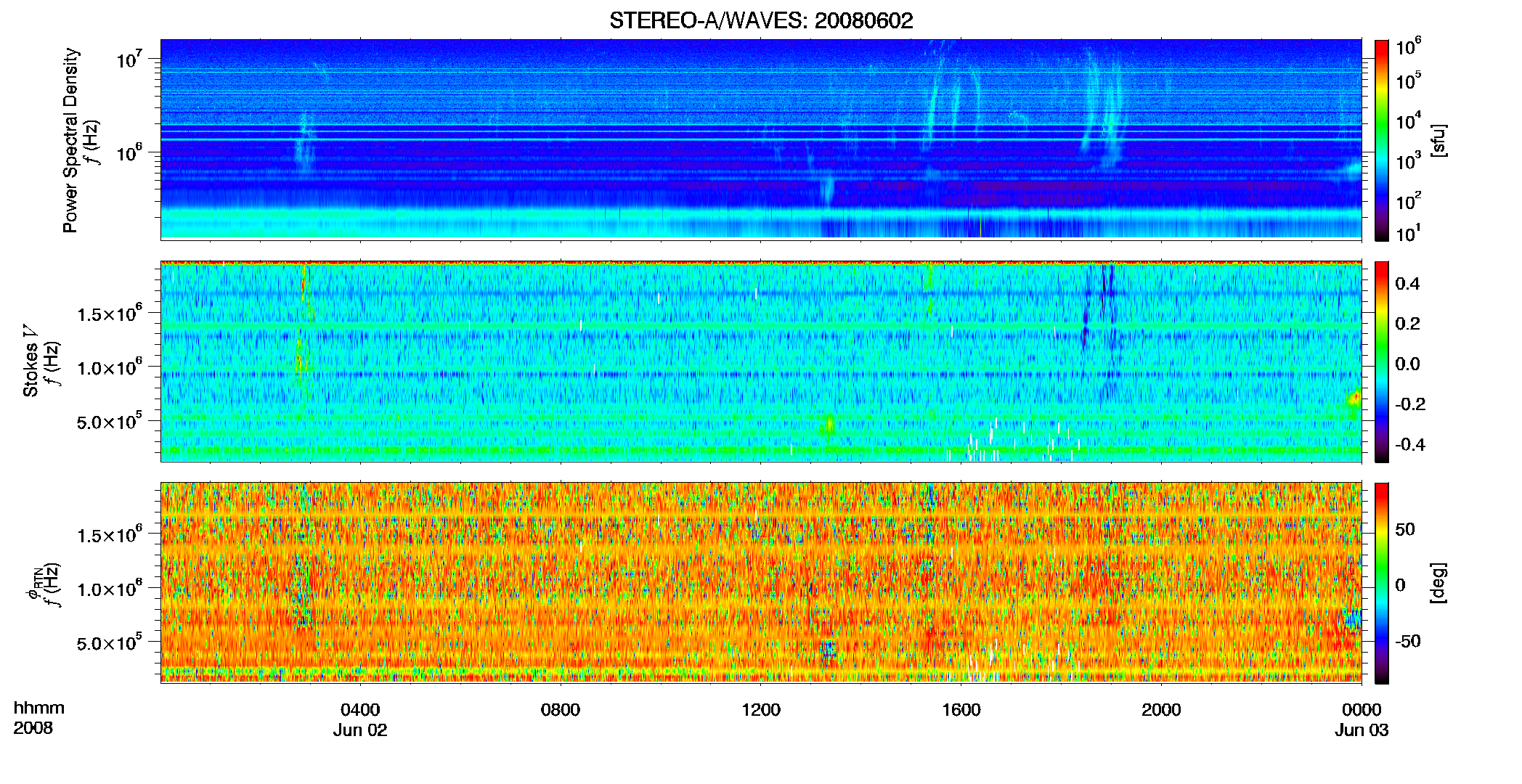Click the -0.4 value on Stokes colorbar
The width and height of the screenshot is (1522, 784).
(1410, 444)
